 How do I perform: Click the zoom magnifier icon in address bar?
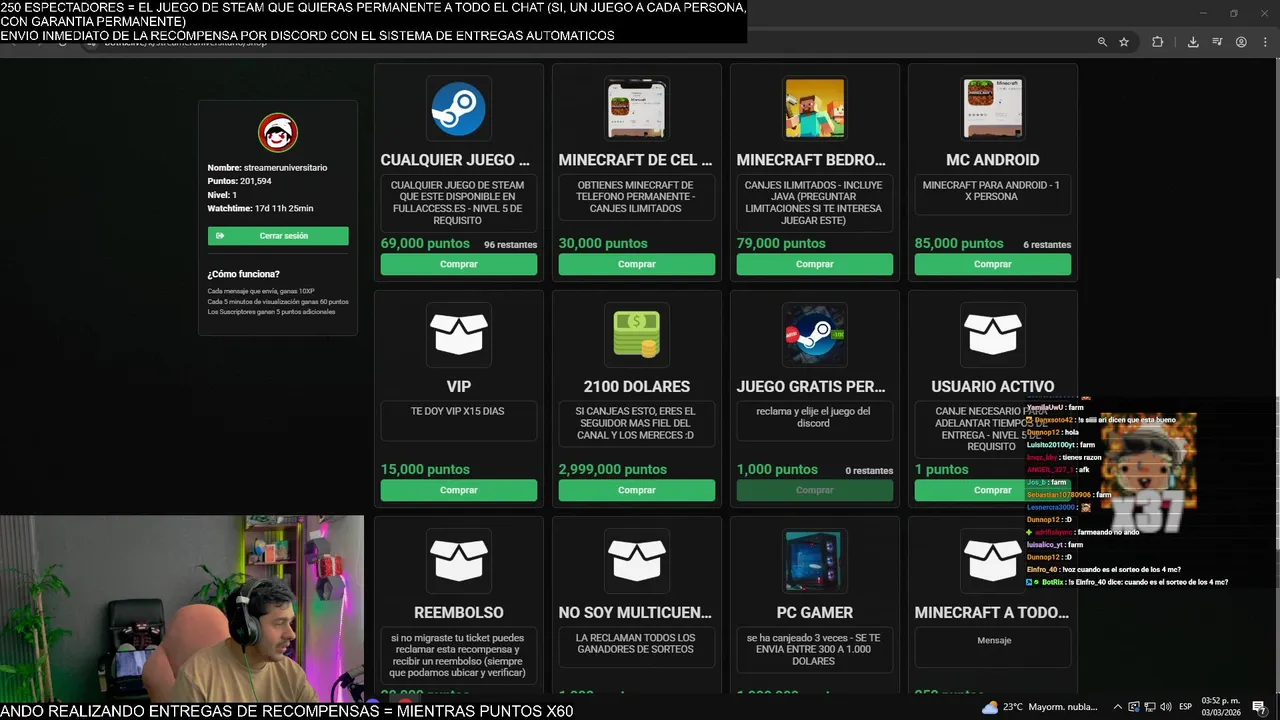point(1102,42)
